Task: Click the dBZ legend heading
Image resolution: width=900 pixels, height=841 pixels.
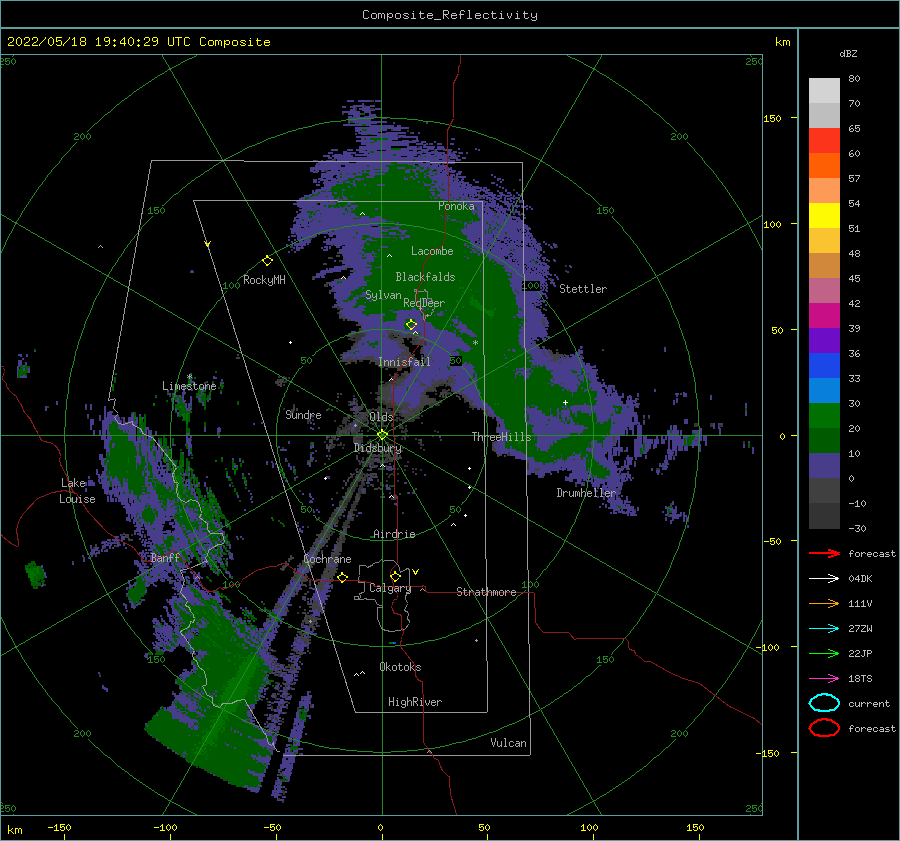Action: [848, 53]
